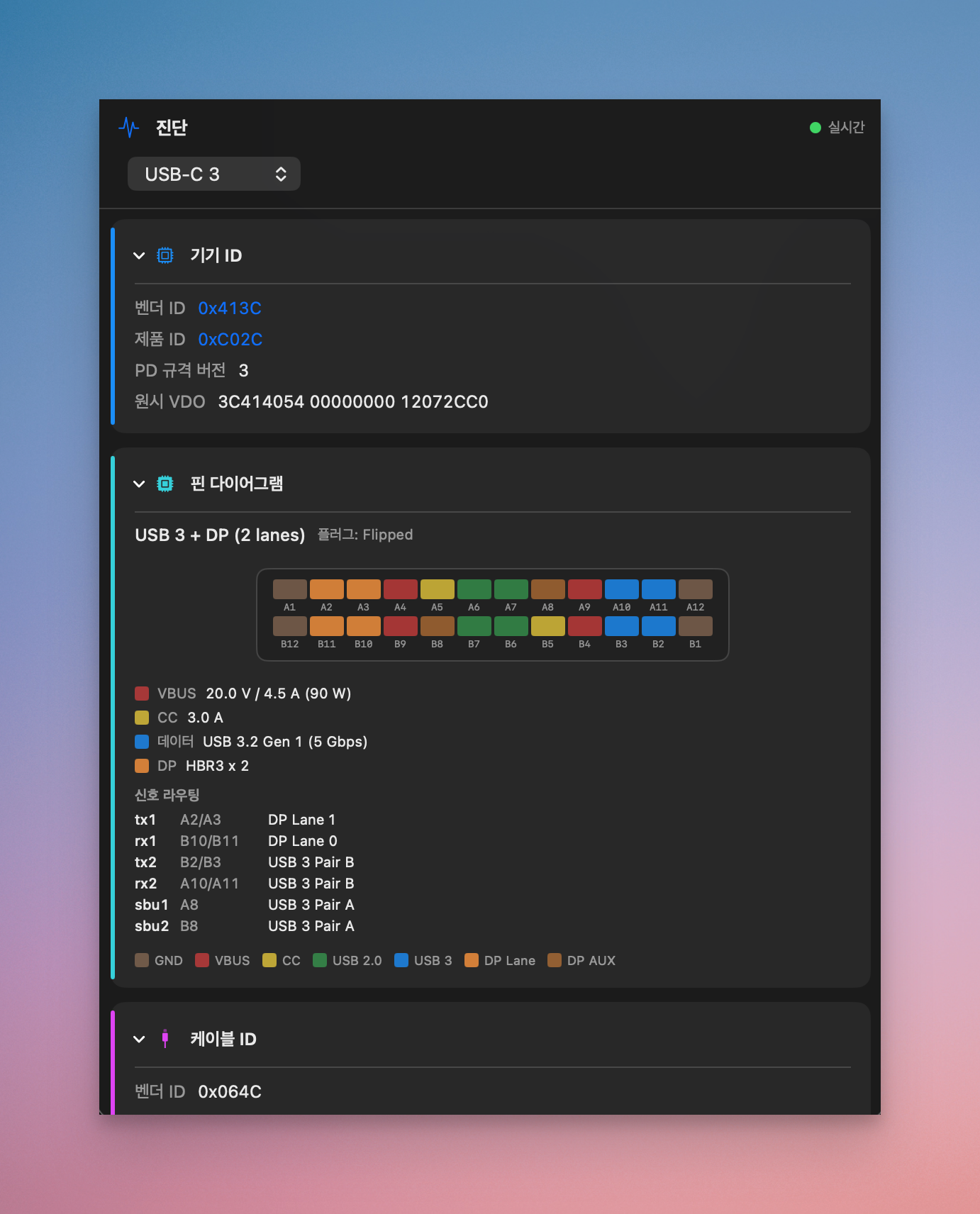Select pin A7 swatch
The width and height of the screenshot is (980, 1214).
click(511, 589)
